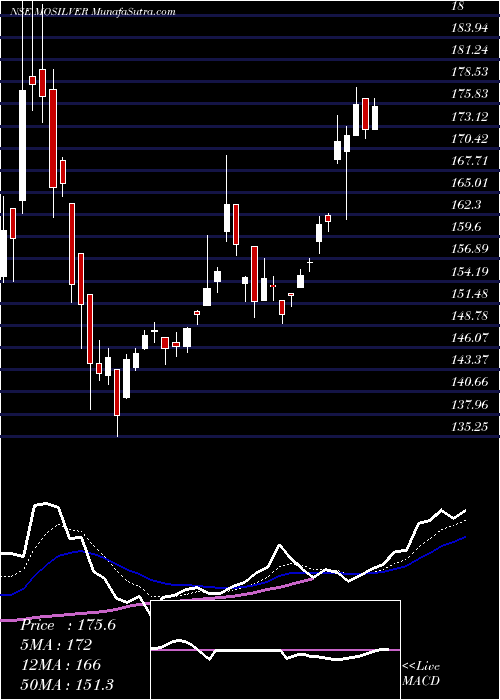Select the 170.42 axis value

pyautogui.click(x=470, y=138)
